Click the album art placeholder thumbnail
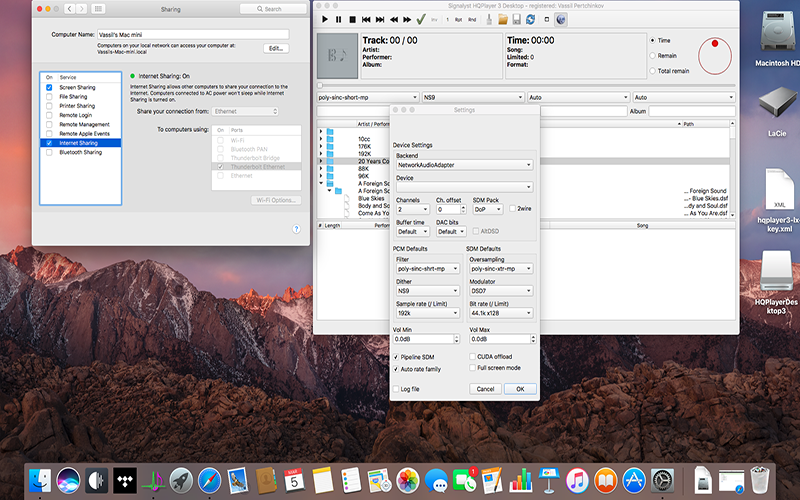800x500 pixels. click(337, 56)
